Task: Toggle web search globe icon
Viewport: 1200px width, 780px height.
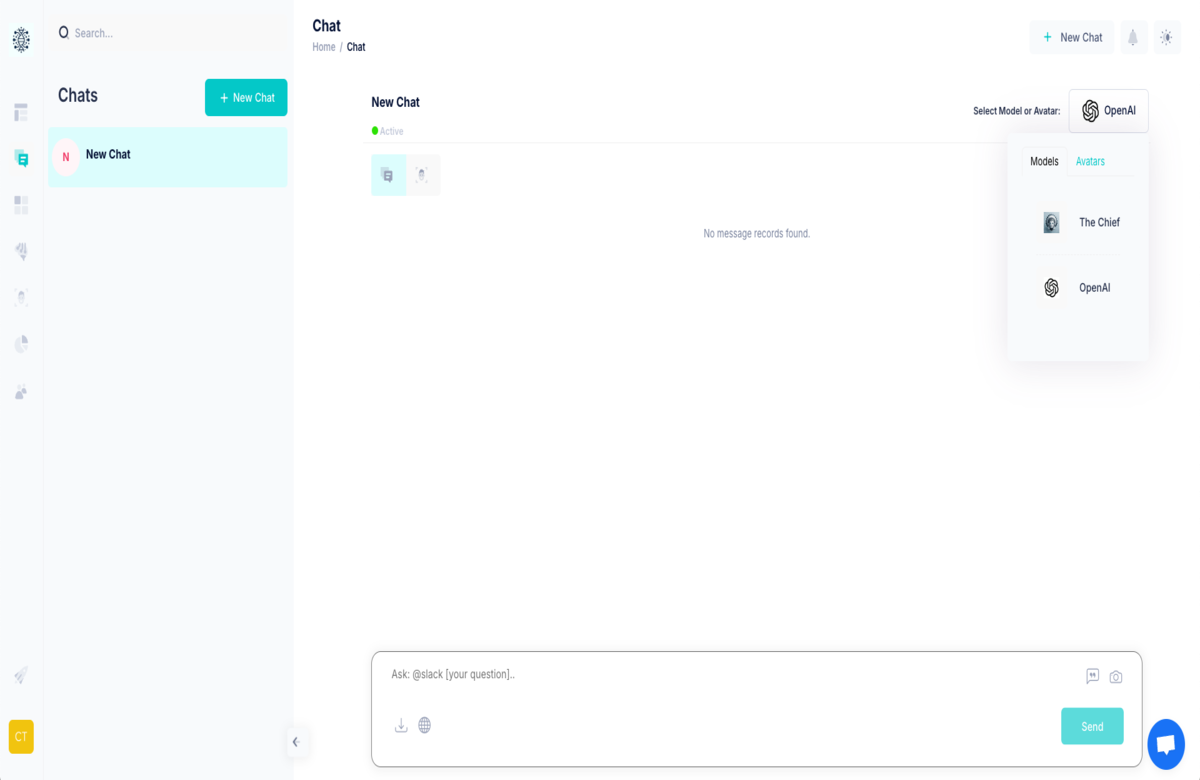Action: coord(425,725)
